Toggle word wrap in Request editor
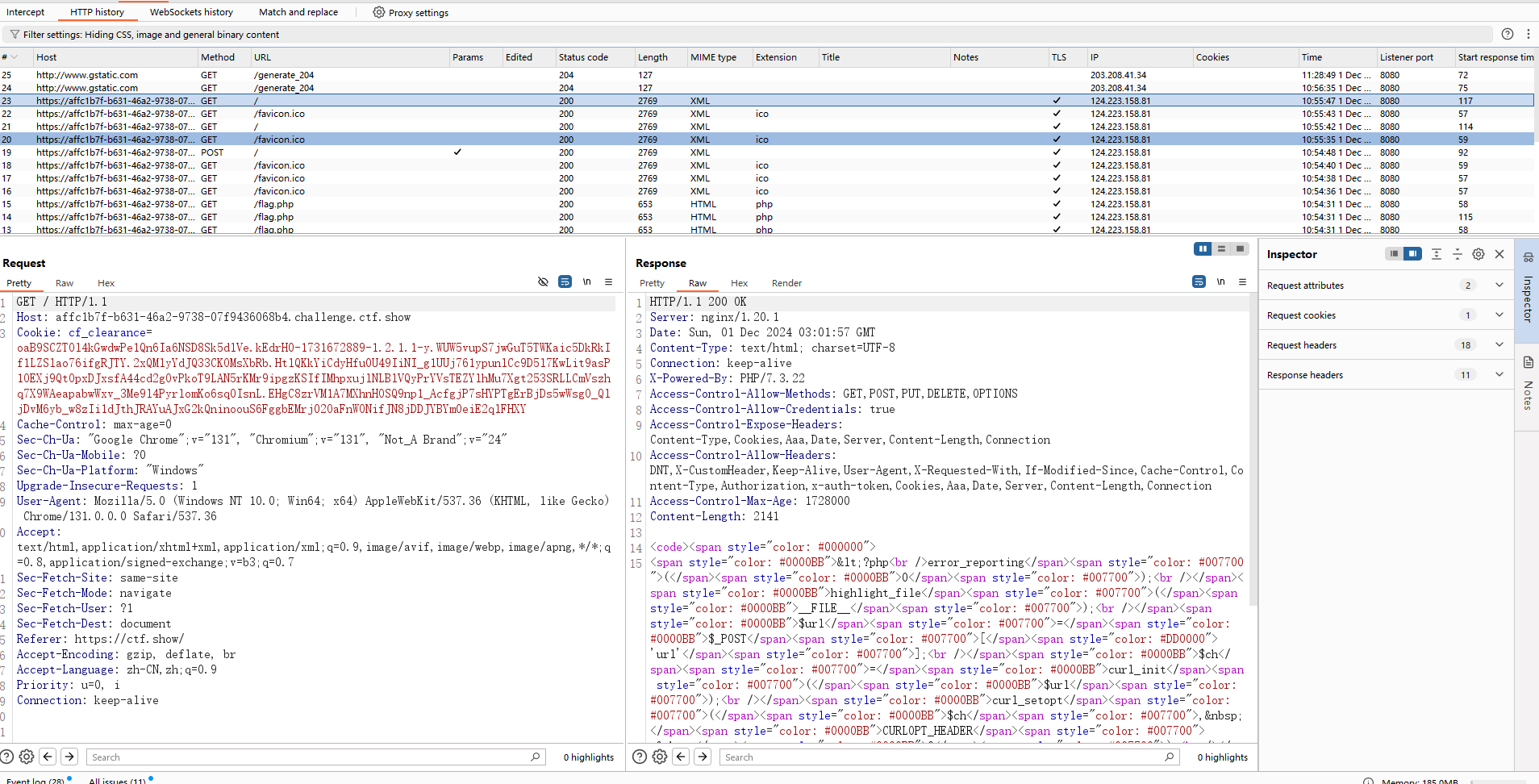The height and width of the screenshot is (784, 1539). click(x=565, y=281)
